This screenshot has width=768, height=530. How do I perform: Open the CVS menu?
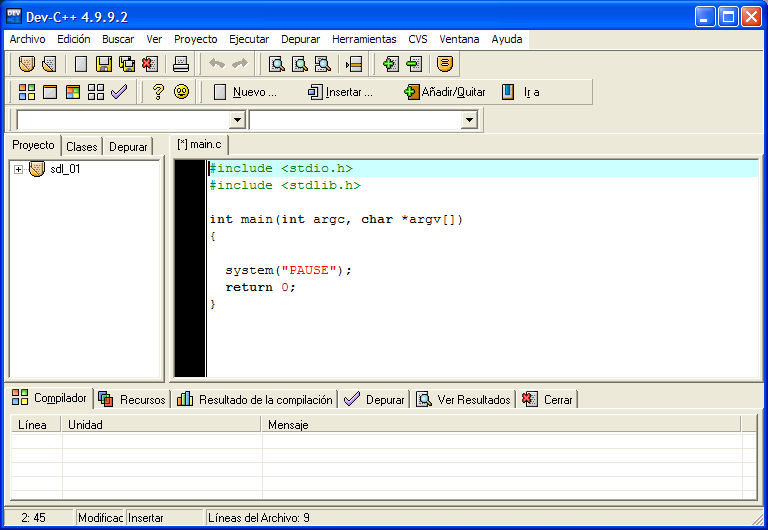pyautogui.click(x=418, y=39)
